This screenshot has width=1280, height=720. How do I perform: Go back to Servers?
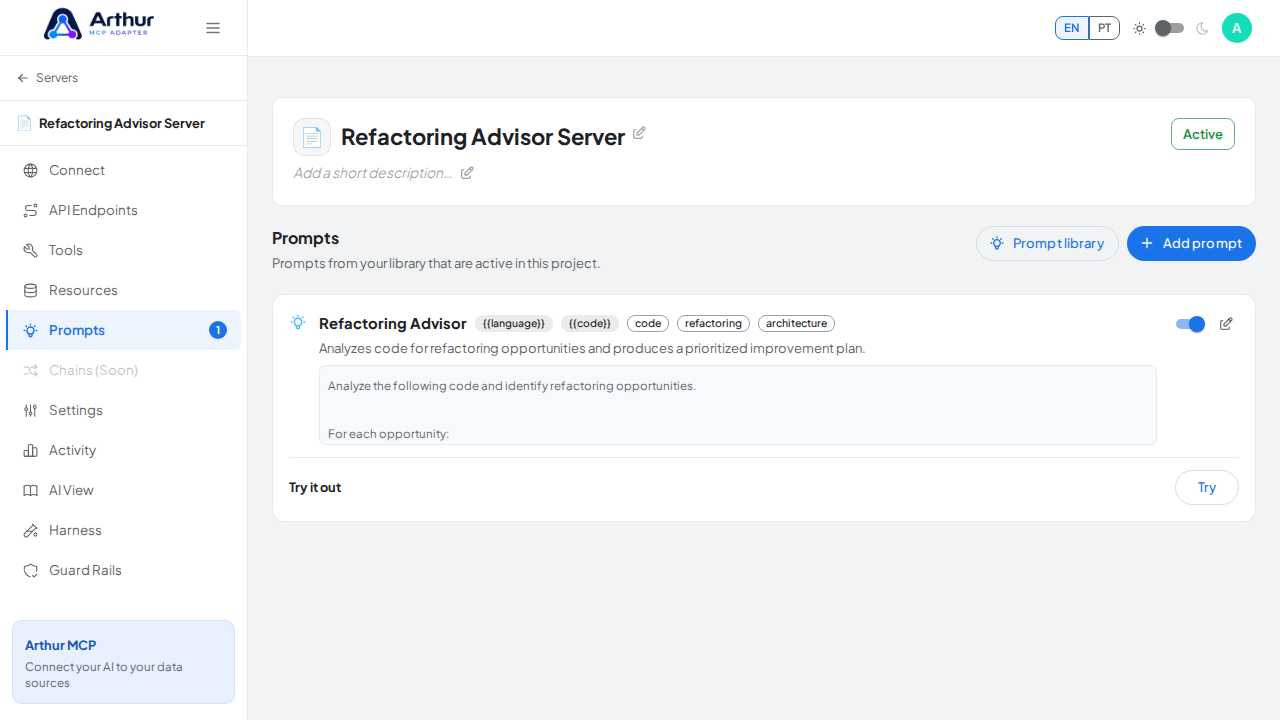pos(48,78)
